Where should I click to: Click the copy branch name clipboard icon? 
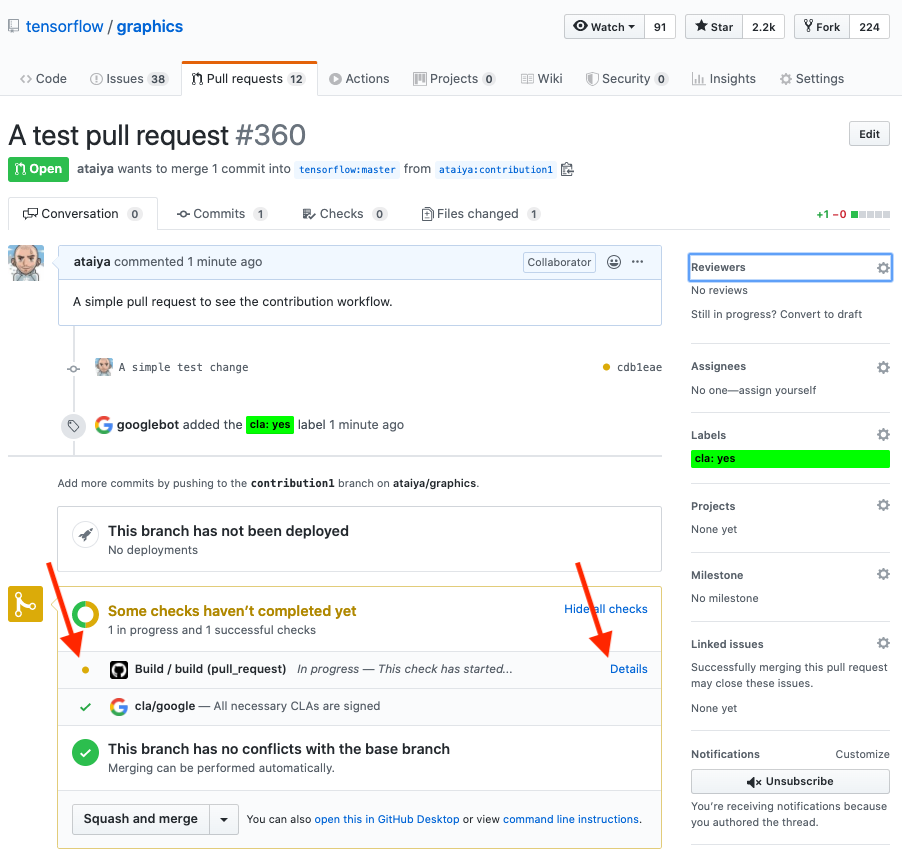[x=567, y=169]
